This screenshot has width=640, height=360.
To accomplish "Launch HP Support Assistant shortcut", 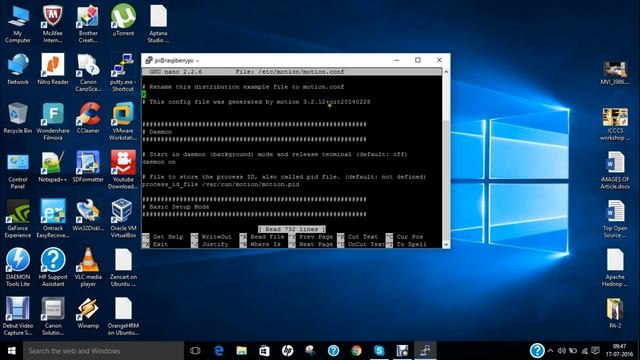I will pyautogui.click(x=53, y=268).
